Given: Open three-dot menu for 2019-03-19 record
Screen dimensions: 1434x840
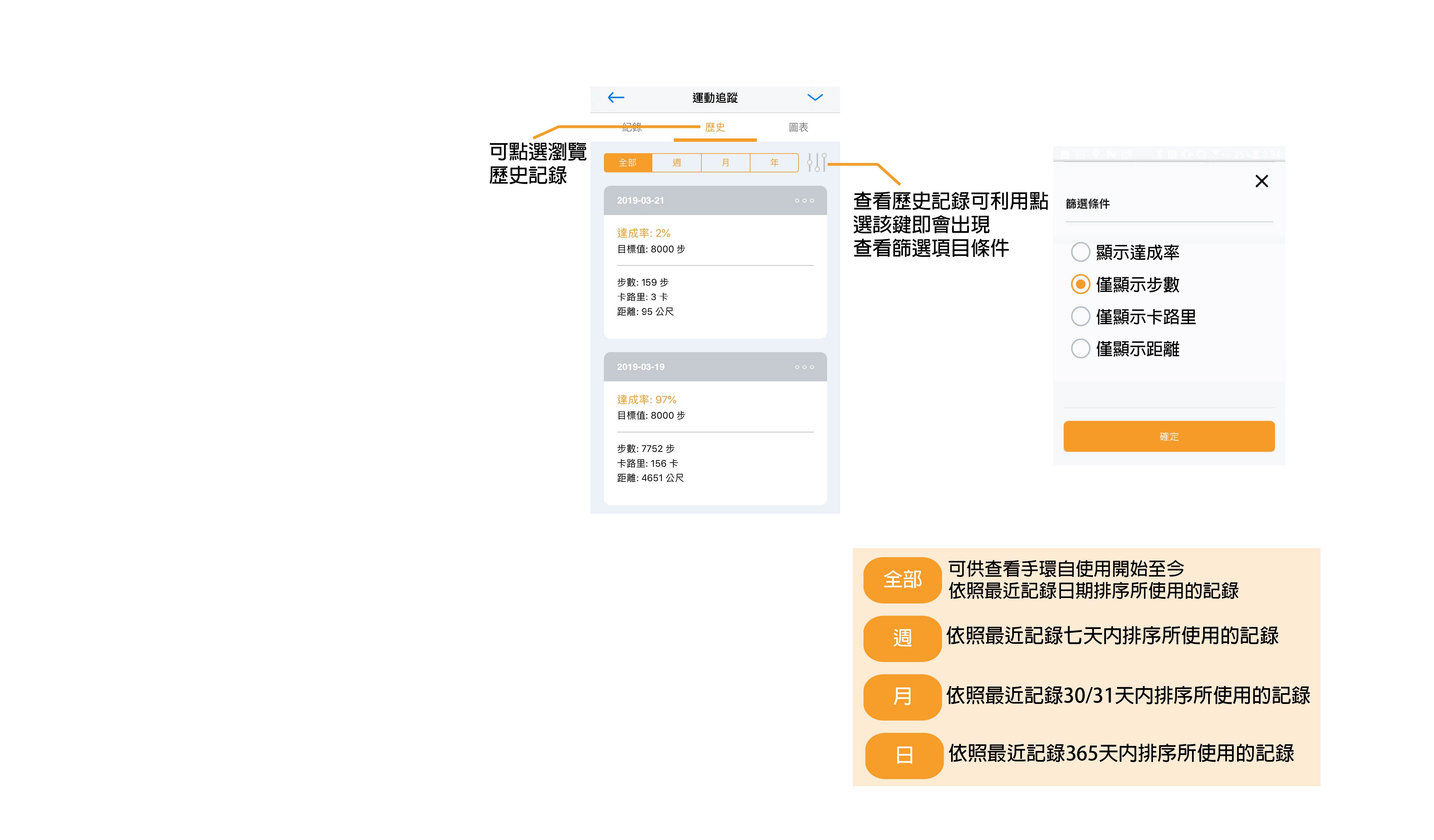Looking at the screenshot, I should pyautogui.click(x=804, y=368).
